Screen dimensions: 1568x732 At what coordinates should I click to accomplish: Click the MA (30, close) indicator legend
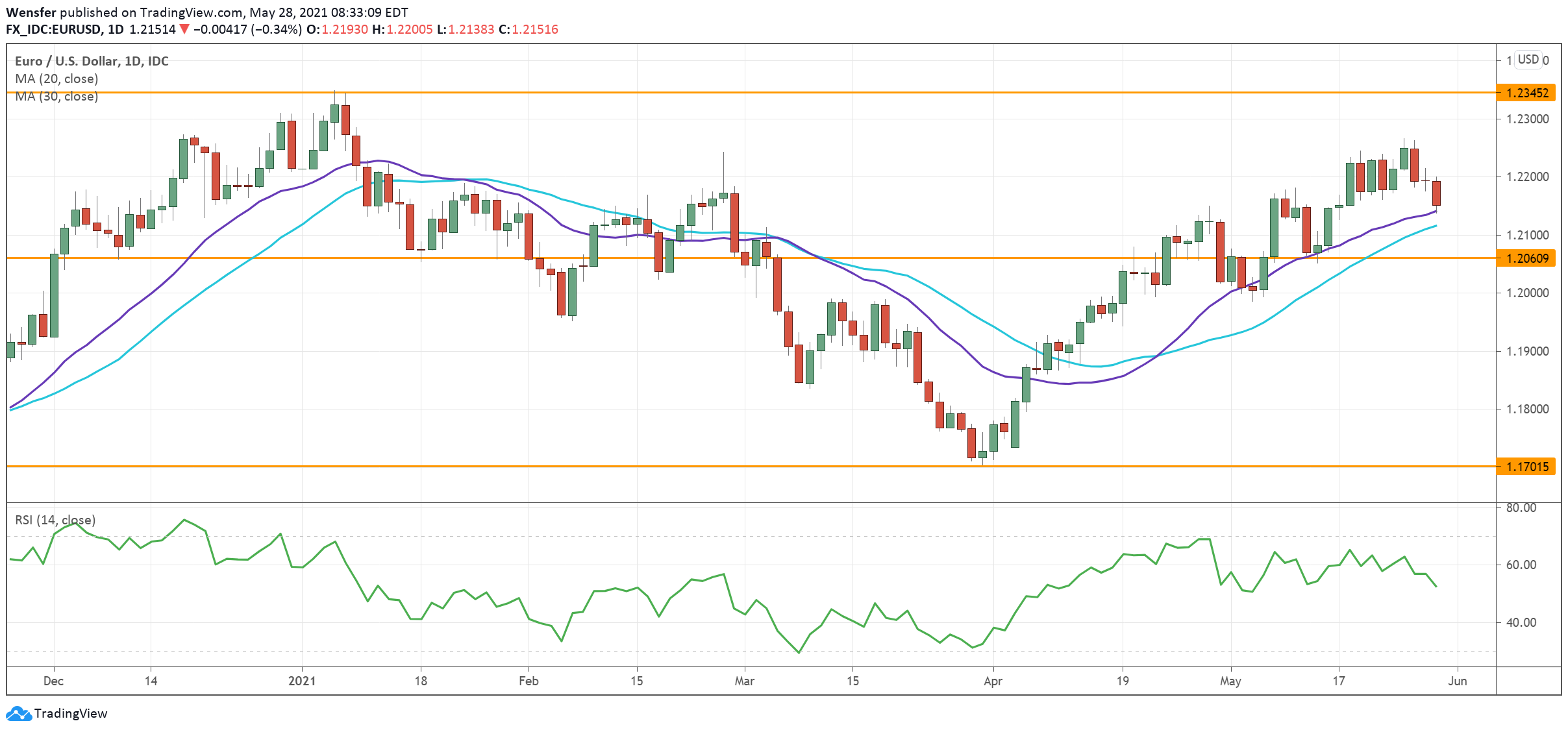(56, 96)
